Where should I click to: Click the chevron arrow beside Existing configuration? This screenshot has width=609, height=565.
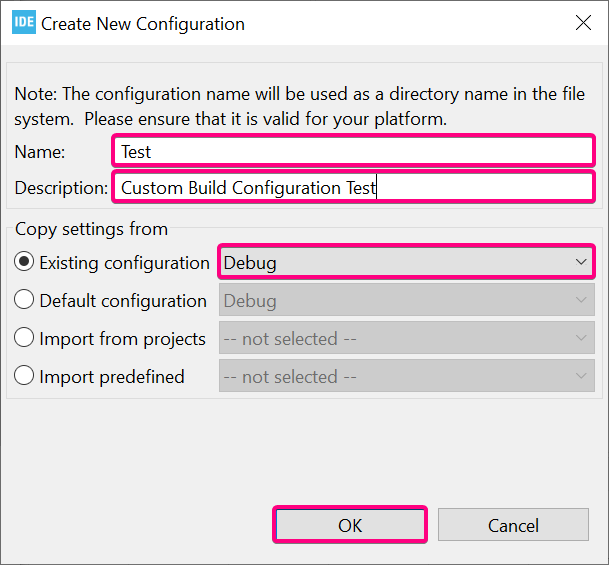tap(581, 263)
